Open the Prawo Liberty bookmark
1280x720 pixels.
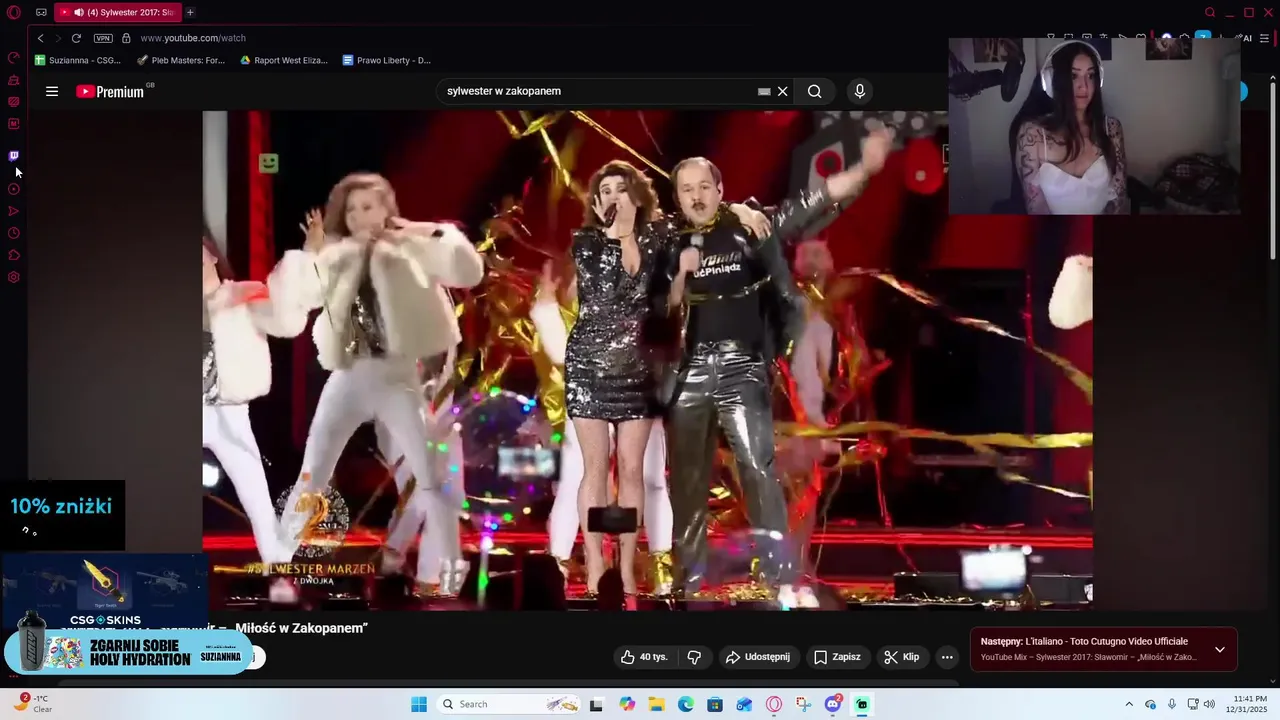point(387,60)
